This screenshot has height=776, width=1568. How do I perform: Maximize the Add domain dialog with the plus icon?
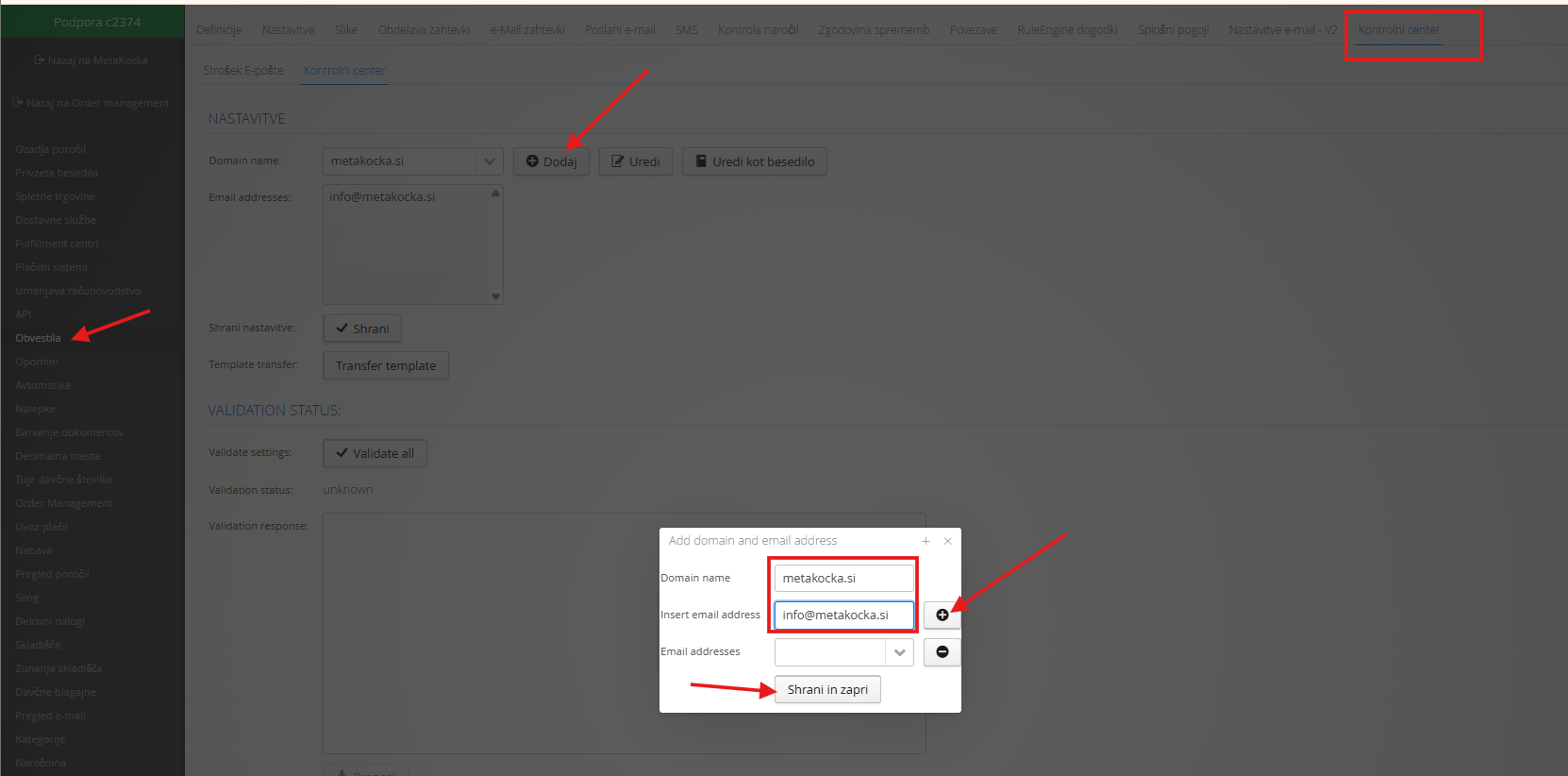(x=926, y=541)
